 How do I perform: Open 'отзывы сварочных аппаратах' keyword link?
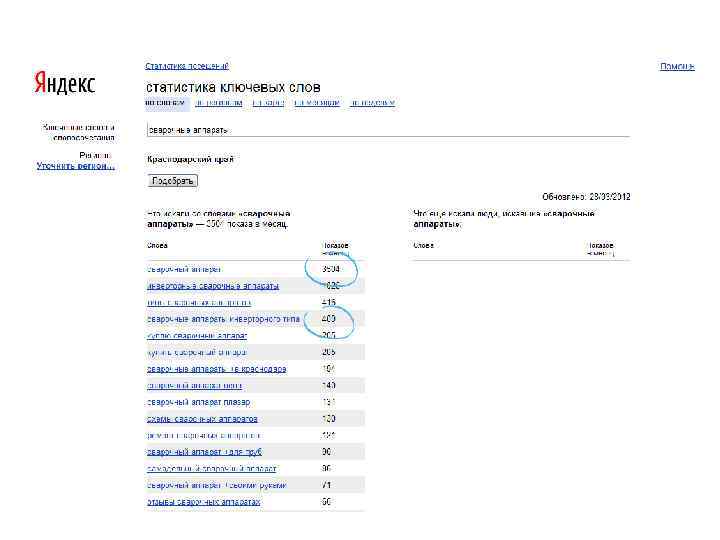click(203, 502)
